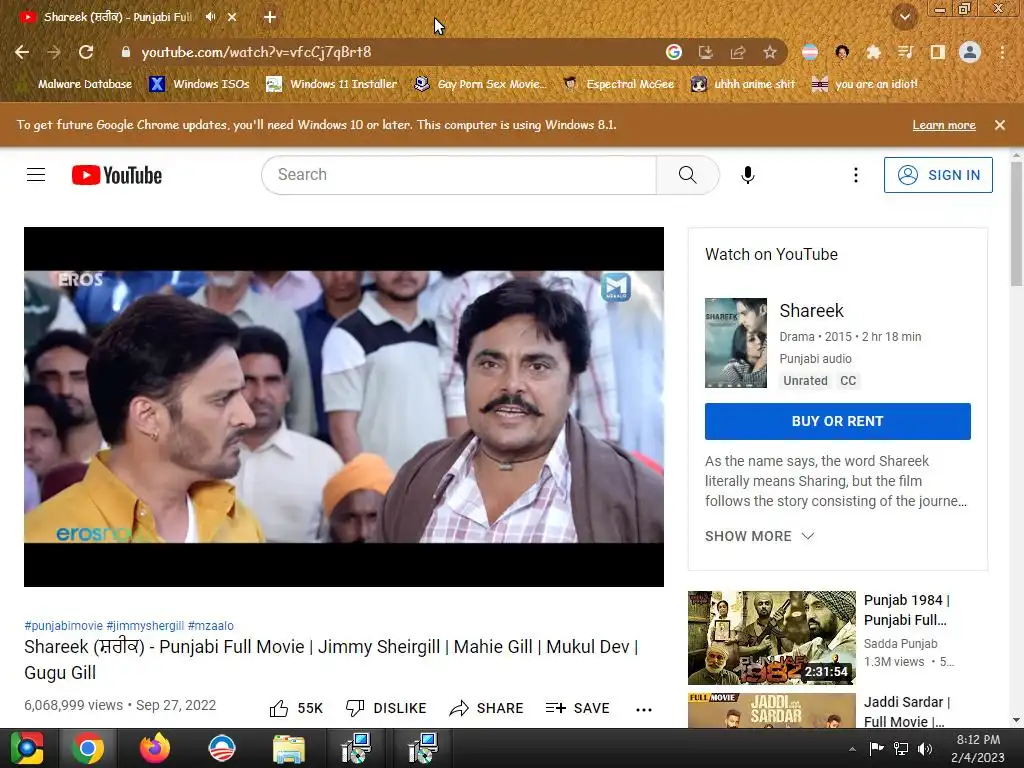Image resolution: width=1024 pixels, height=768 pixels.
Task: Click the search magnifier button
Action: coord(687,175)
